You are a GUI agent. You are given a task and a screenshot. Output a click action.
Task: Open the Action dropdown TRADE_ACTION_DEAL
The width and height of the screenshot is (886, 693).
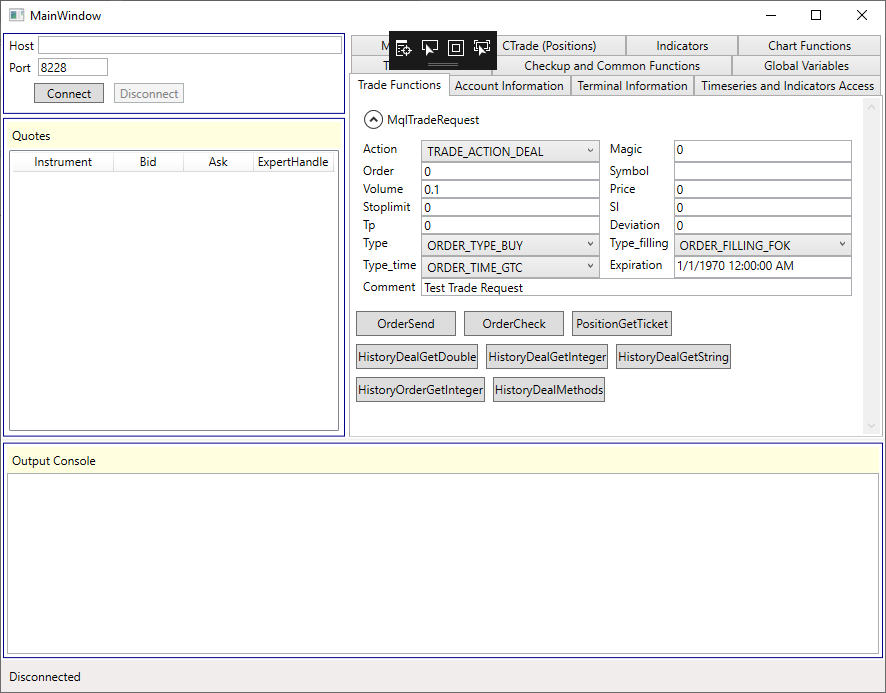point(510,151)
